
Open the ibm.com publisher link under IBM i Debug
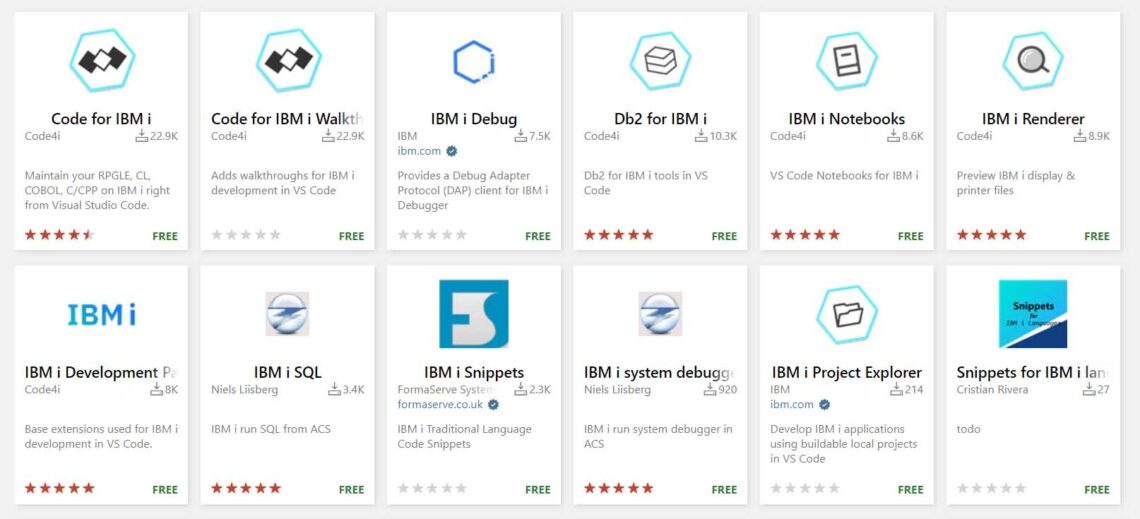point(420,151)
